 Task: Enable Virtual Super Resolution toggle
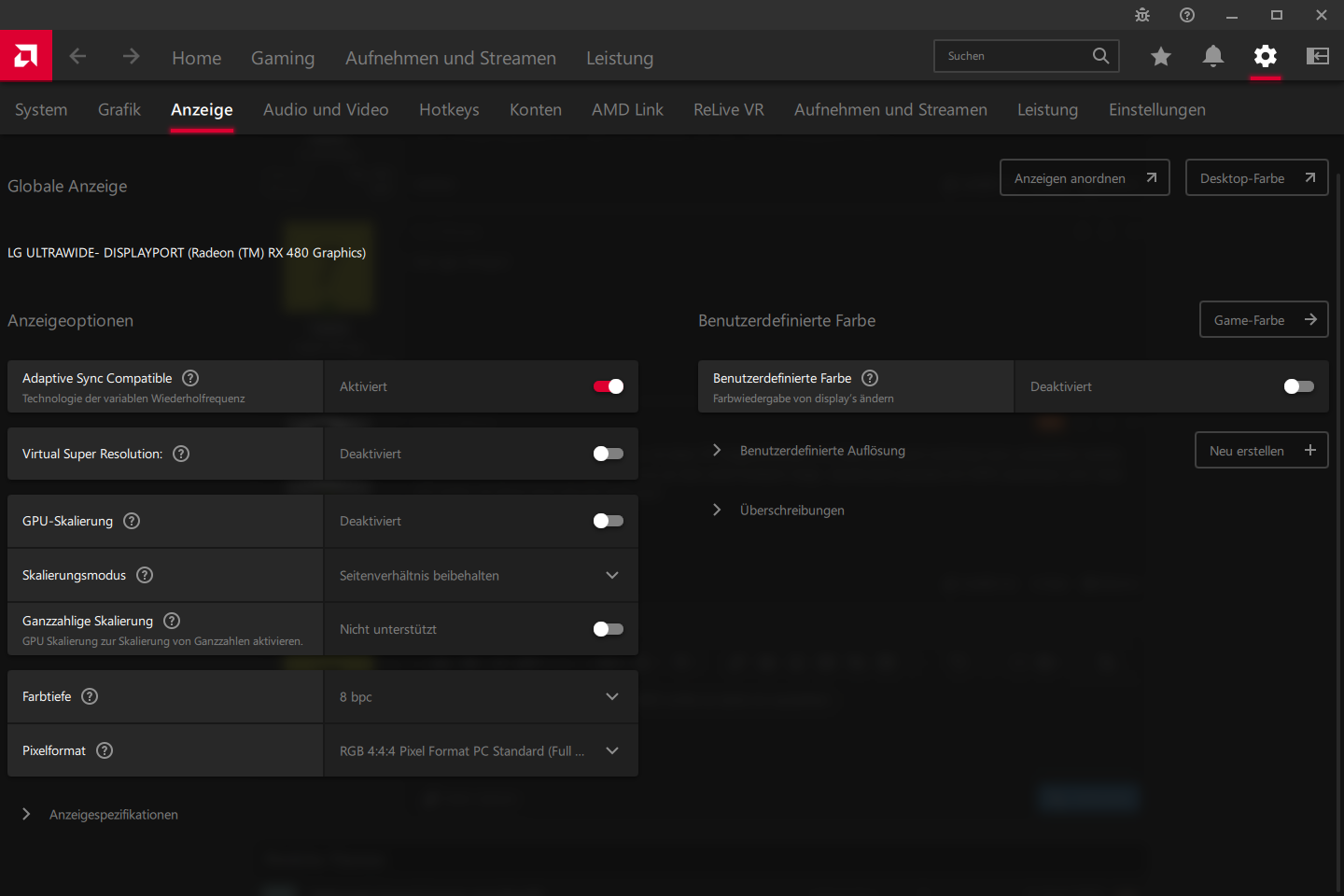[x=609, y=454]
